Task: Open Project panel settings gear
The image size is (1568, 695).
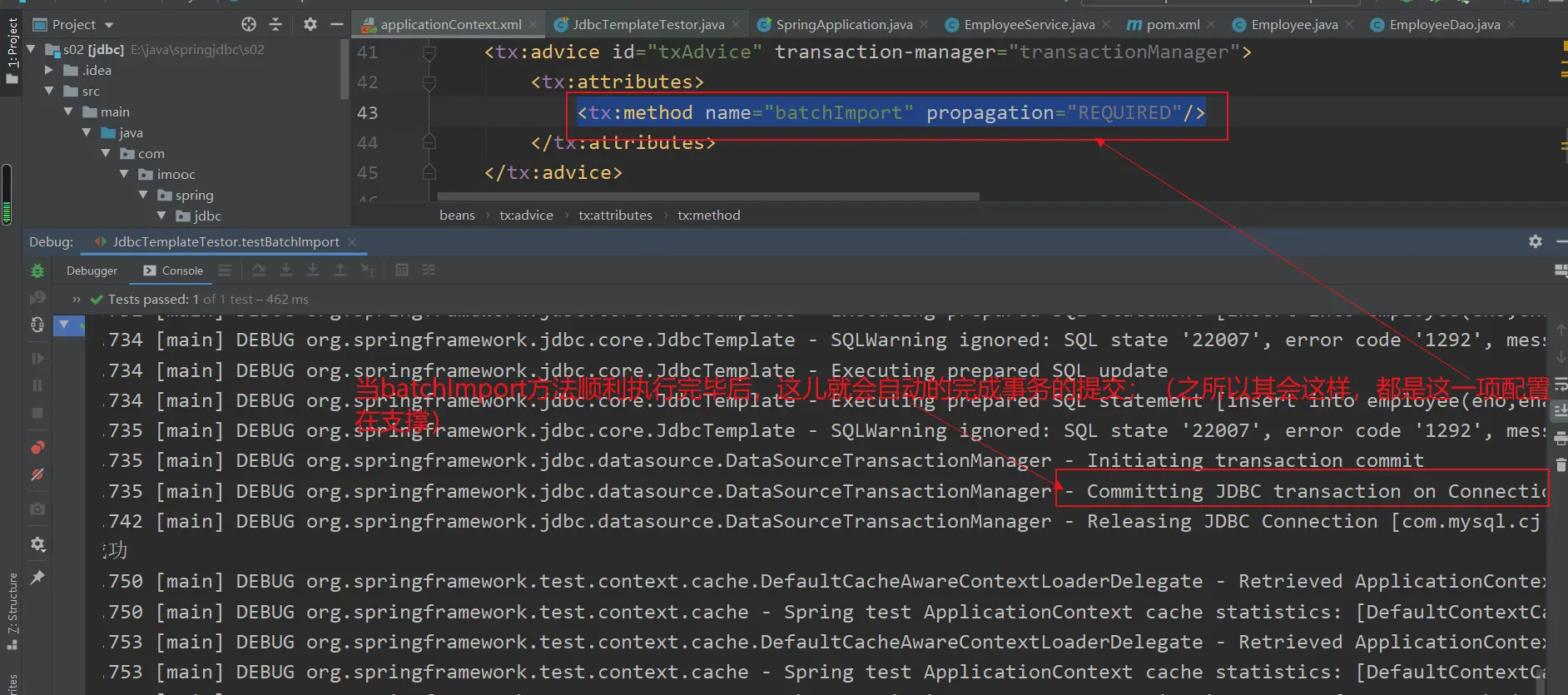Action: 310,24
